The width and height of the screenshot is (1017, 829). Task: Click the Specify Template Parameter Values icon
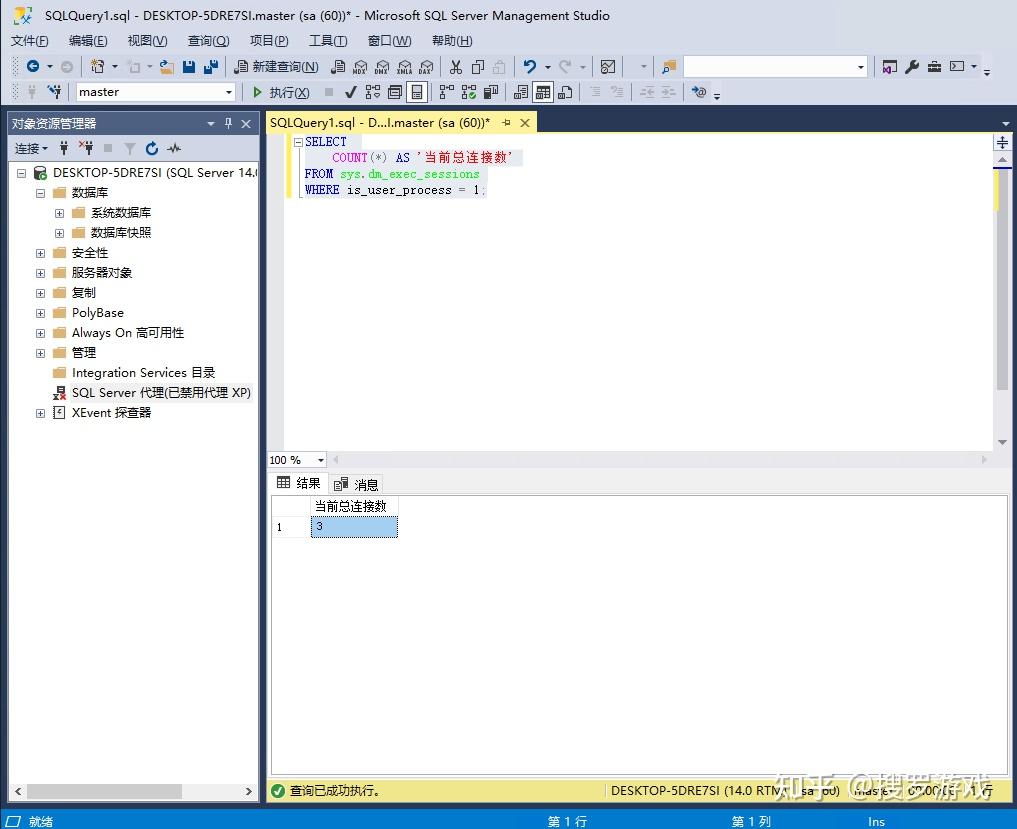point(699,92)
